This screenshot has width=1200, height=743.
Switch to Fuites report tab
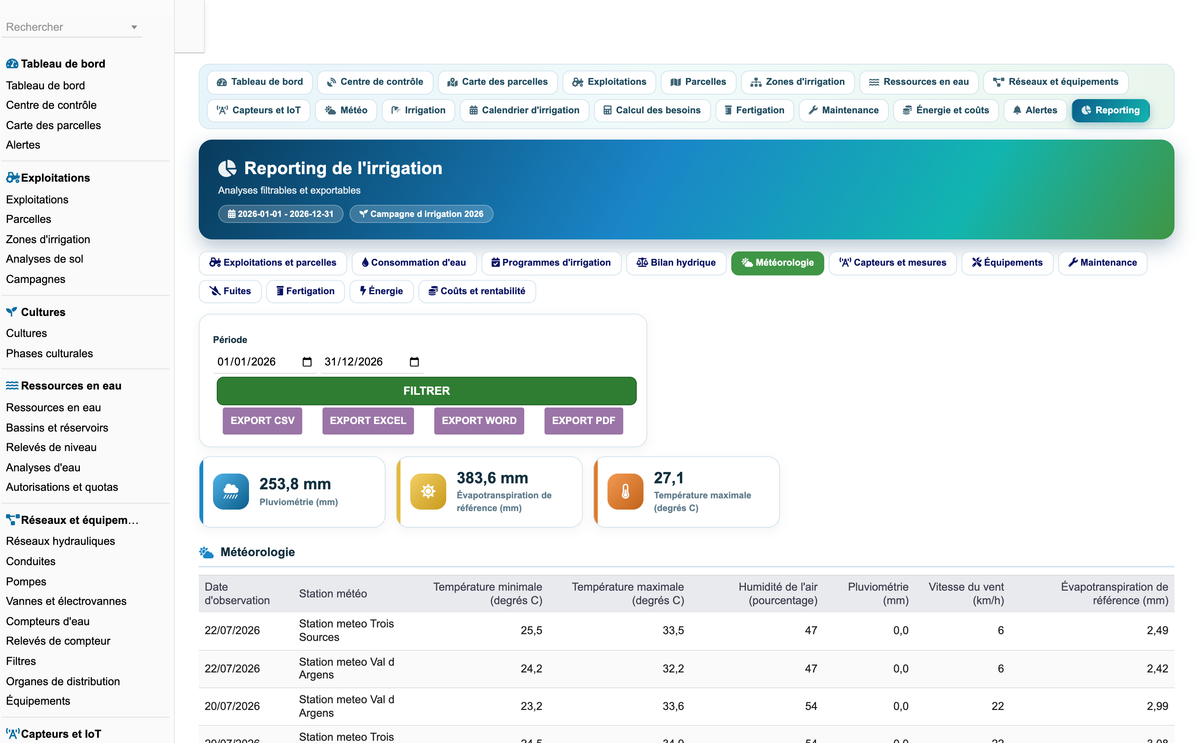(x=230, y=291)
